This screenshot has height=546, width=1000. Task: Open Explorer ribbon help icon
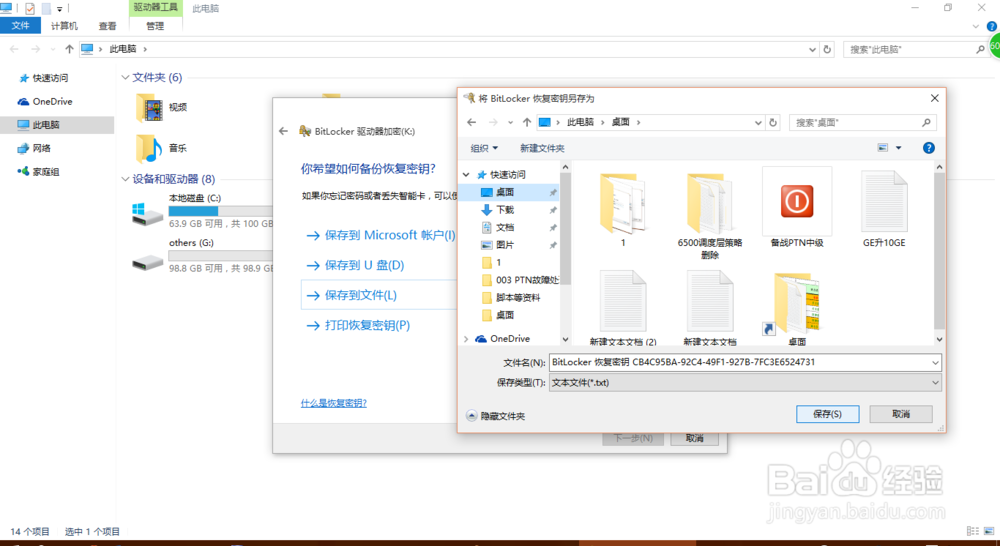(992, 26)
